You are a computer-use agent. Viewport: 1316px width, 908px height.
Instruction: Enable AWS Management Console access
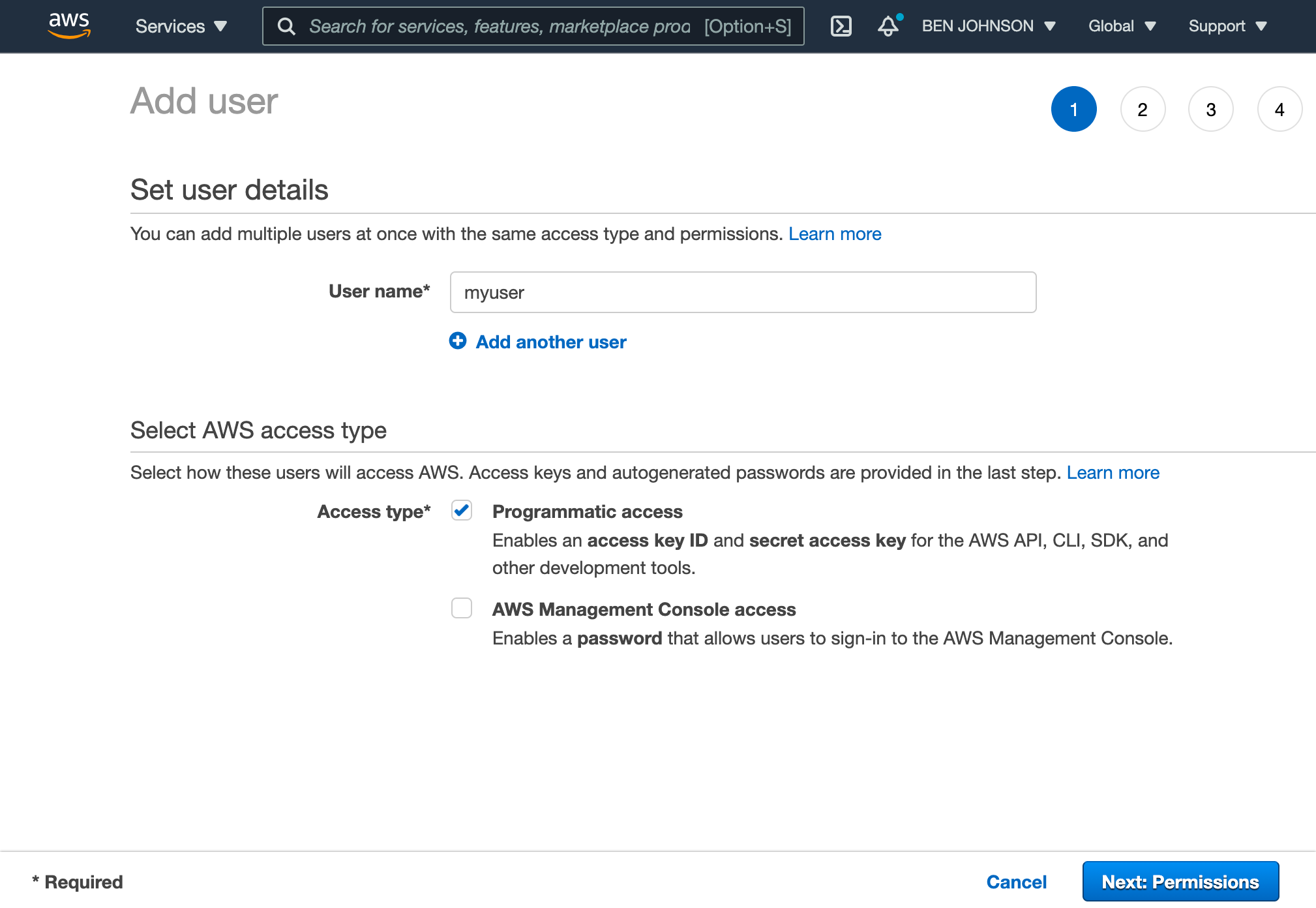pos(461,609)
